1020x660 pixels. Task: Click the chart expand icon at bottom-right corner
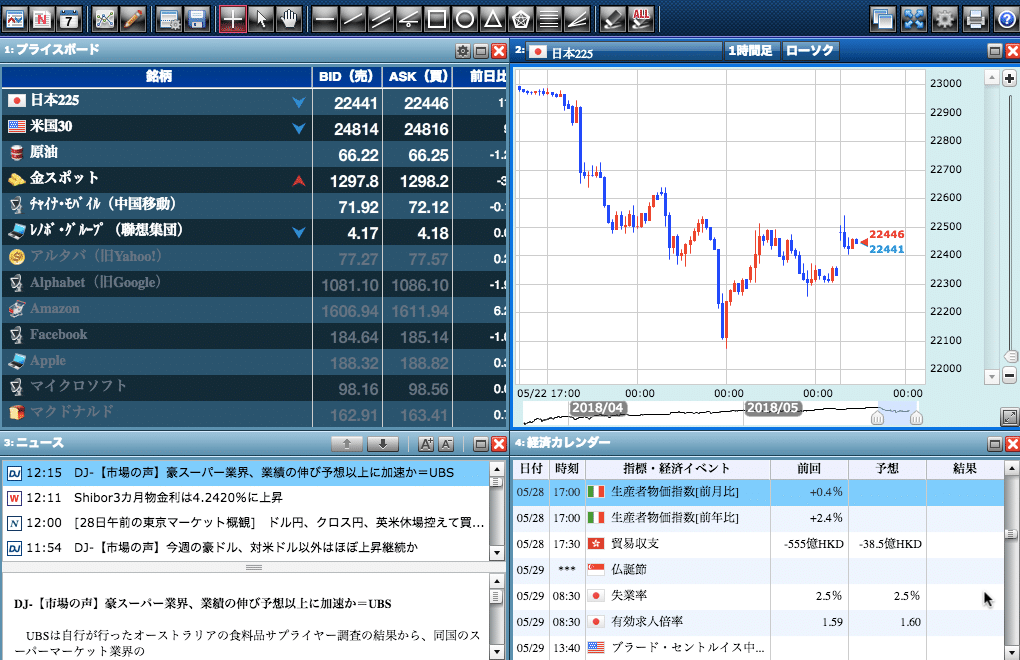click(x=1010, y=417)
